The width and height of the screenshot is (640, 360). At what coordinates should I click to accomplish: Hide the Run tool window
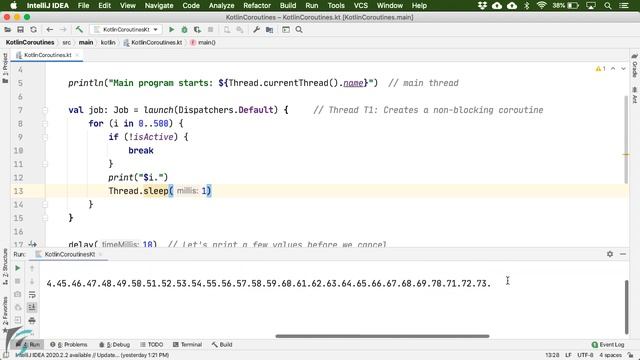coord(623,254)
